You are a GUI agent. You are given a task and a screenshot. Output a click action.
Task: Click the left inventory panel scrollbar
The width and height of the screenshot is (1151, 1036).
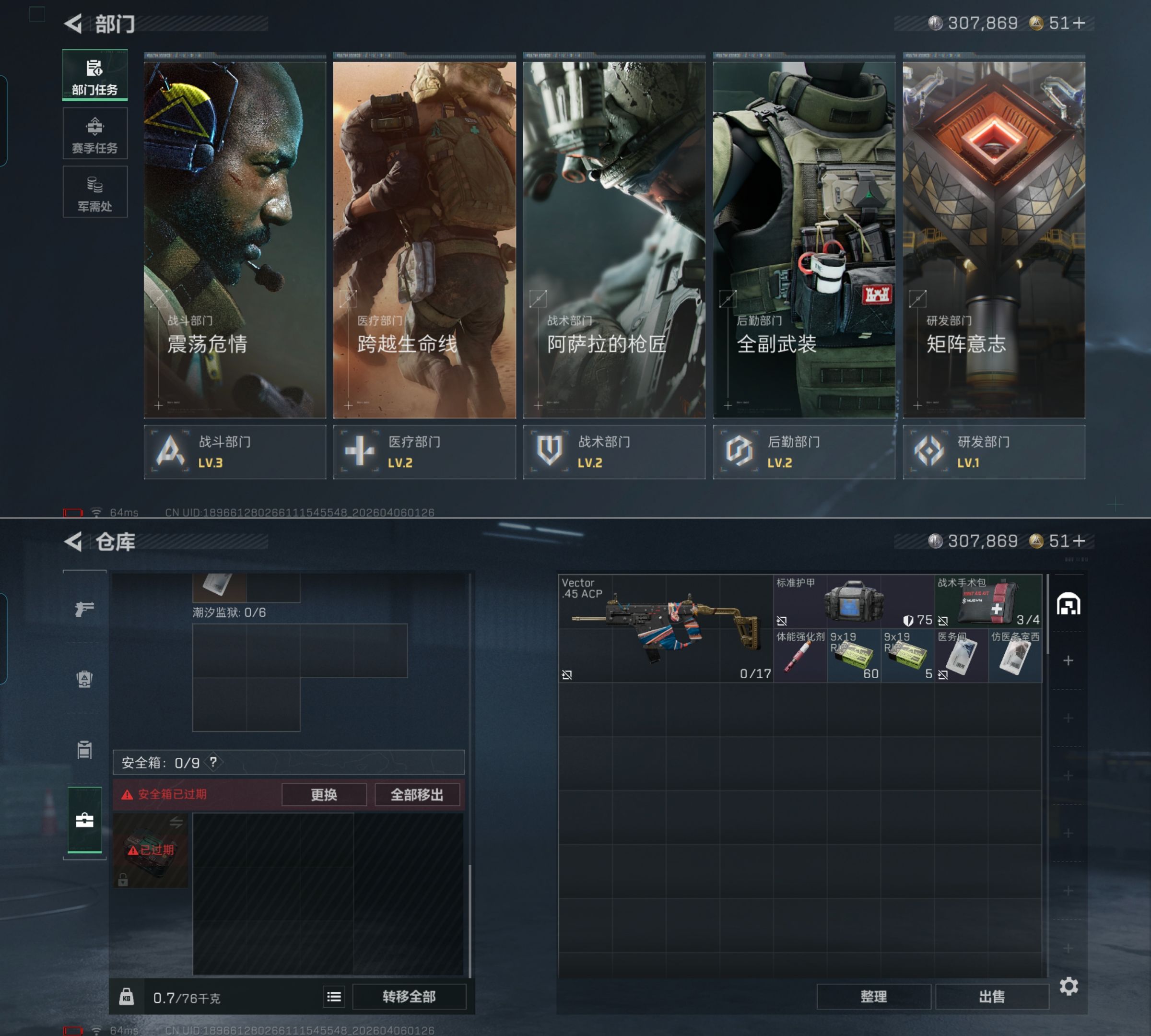point(470,920)
